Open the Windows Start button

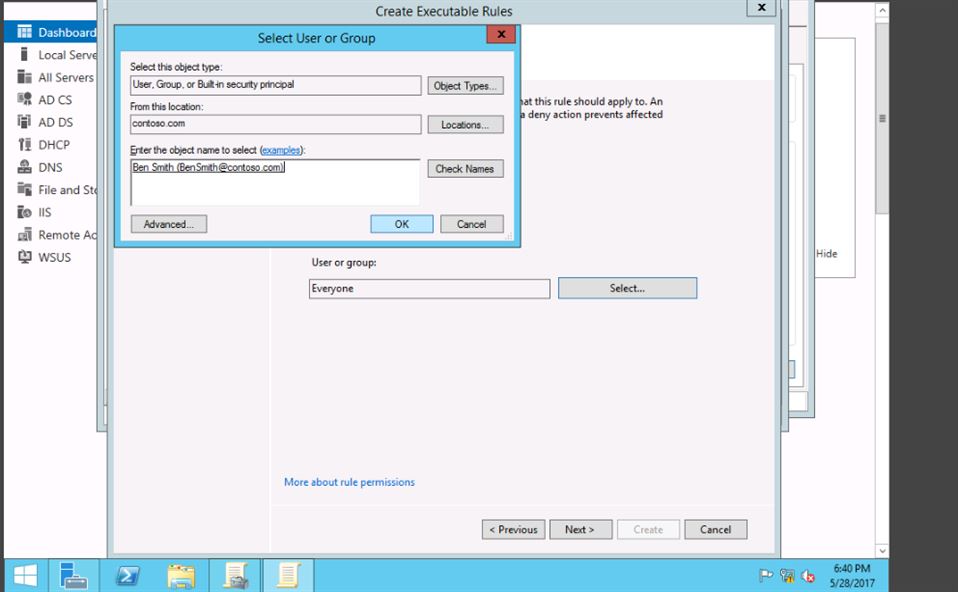click(x=25, y=576)
